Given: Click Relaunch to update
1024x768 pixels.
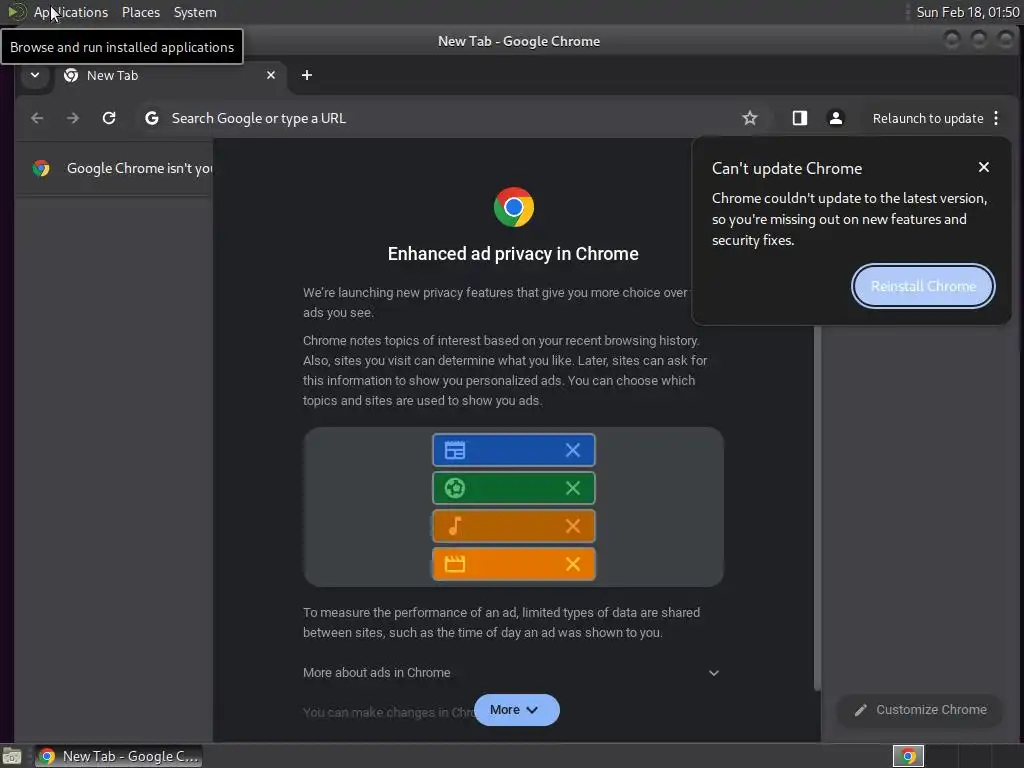Looking at the screenshot, I should tap(927, 118).
